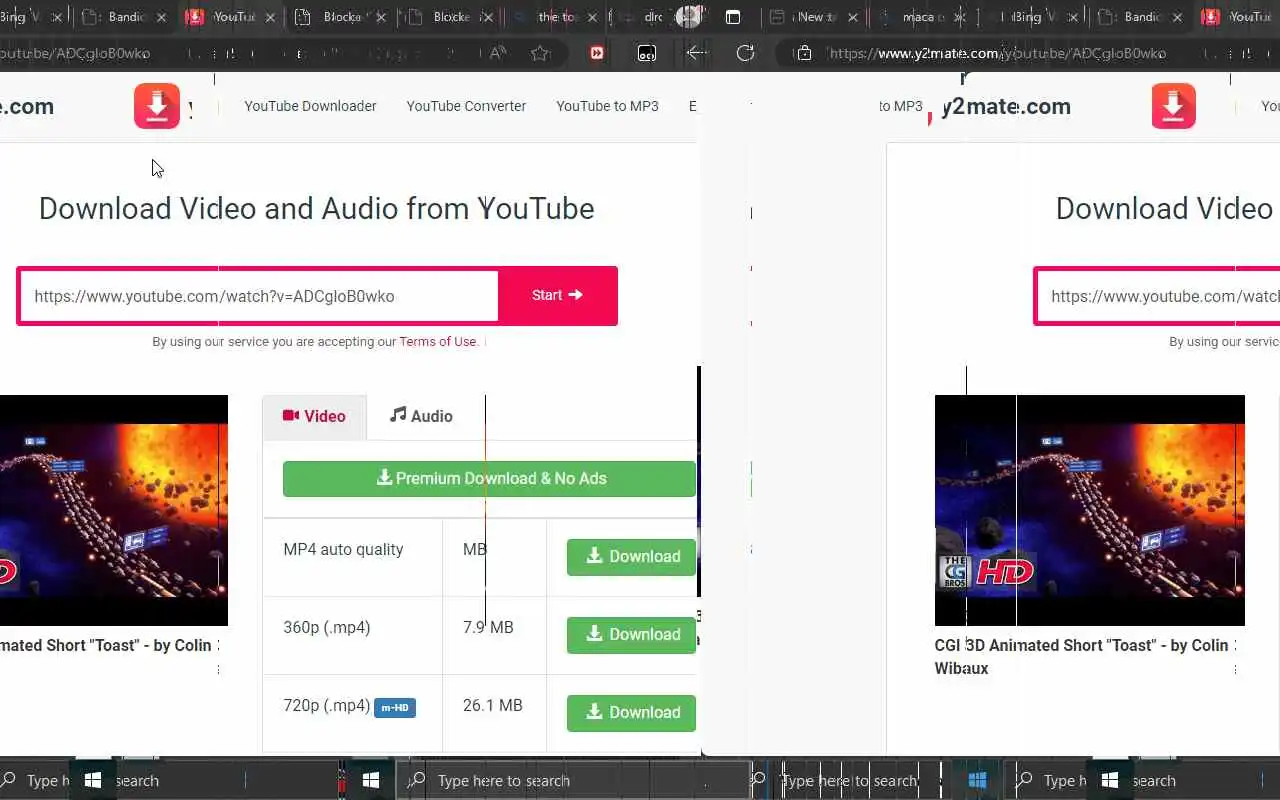Image resolution: width=1280 pixels, height=800 pixels.
Task: Click the URL field next to Start button
Action: pyautogui.click(x=258, y=296)
